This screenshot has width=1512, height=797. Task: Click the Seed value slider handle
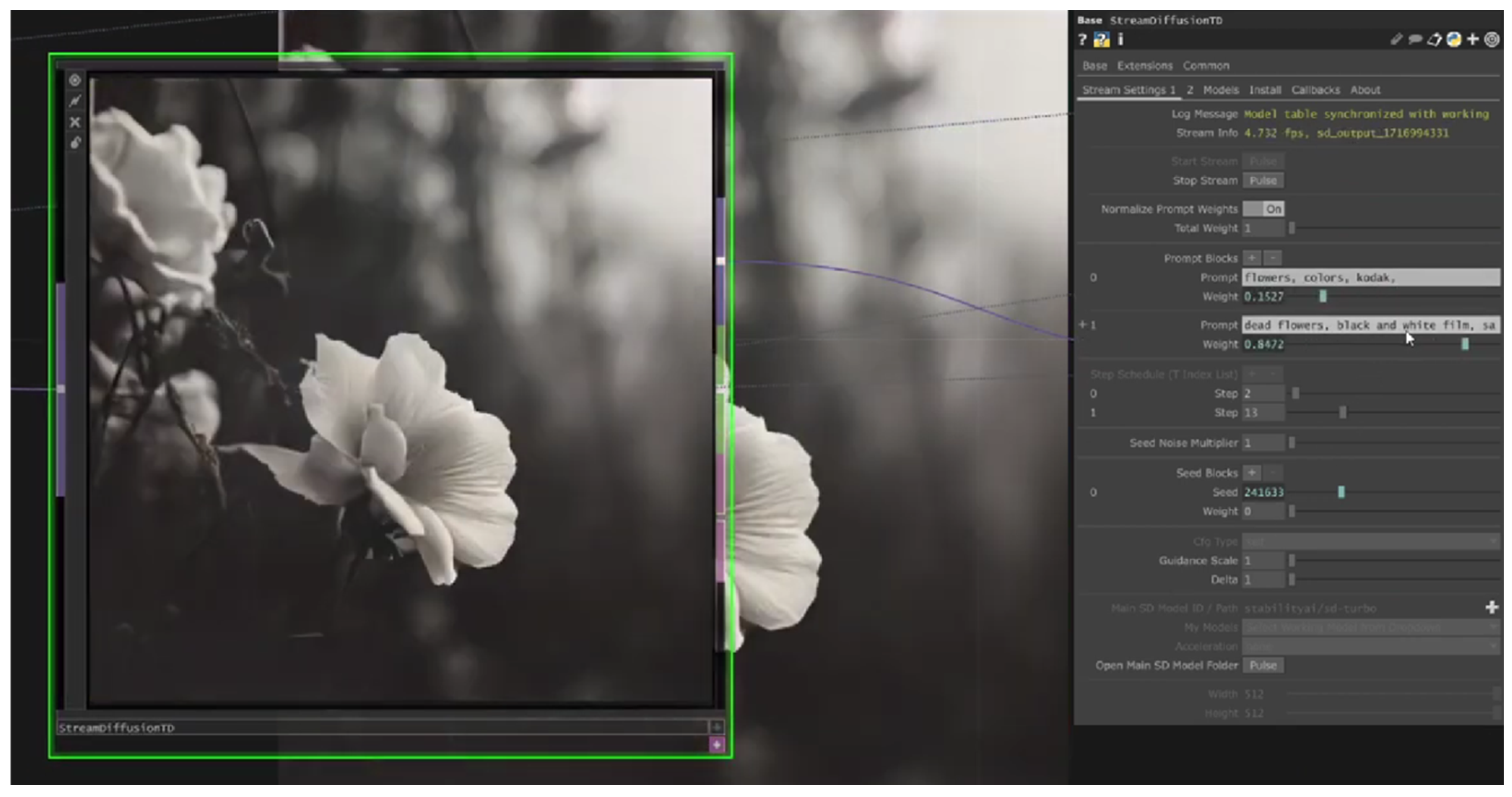1341,492
